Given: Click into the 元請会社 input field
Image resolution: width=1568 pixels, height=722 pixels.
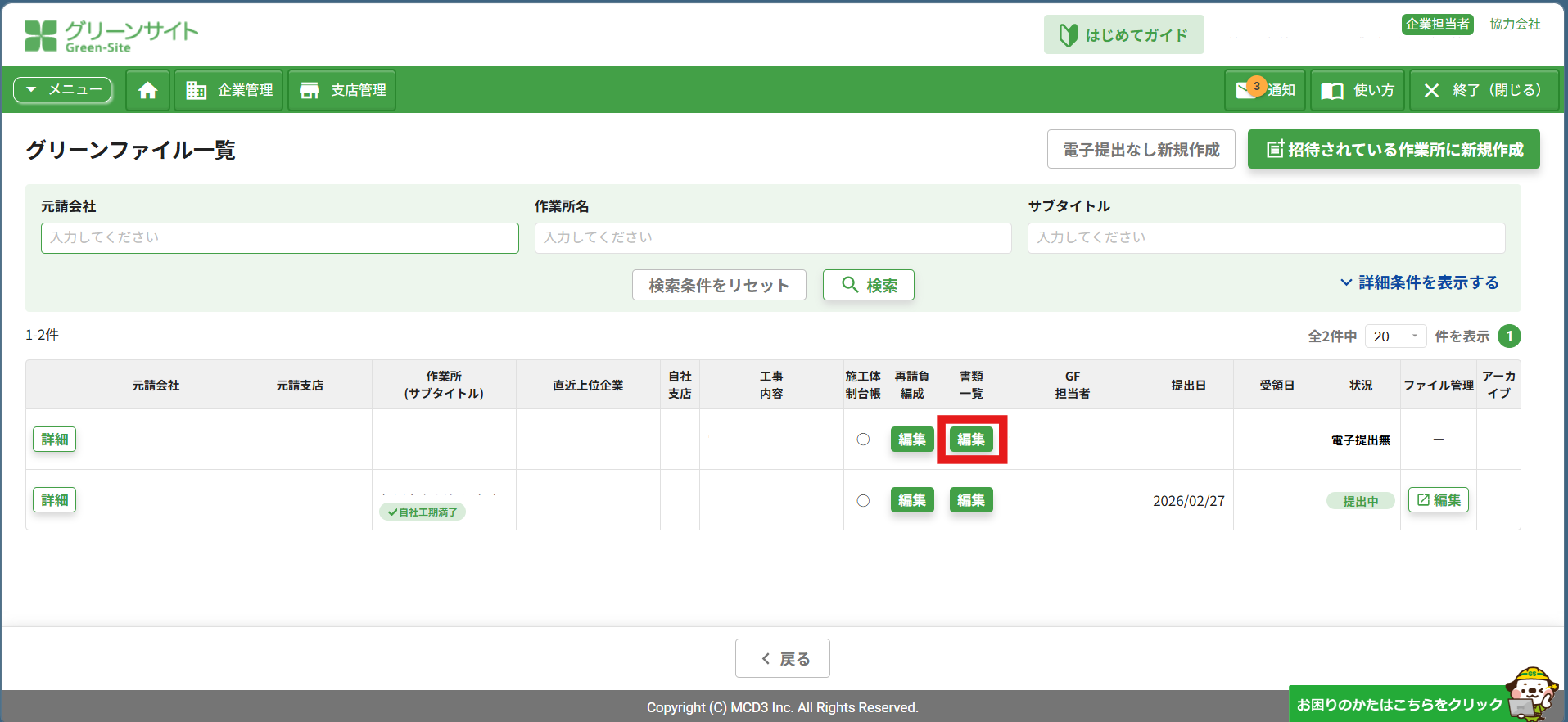Looking at the screenshot, I should [x=279, y=238].
